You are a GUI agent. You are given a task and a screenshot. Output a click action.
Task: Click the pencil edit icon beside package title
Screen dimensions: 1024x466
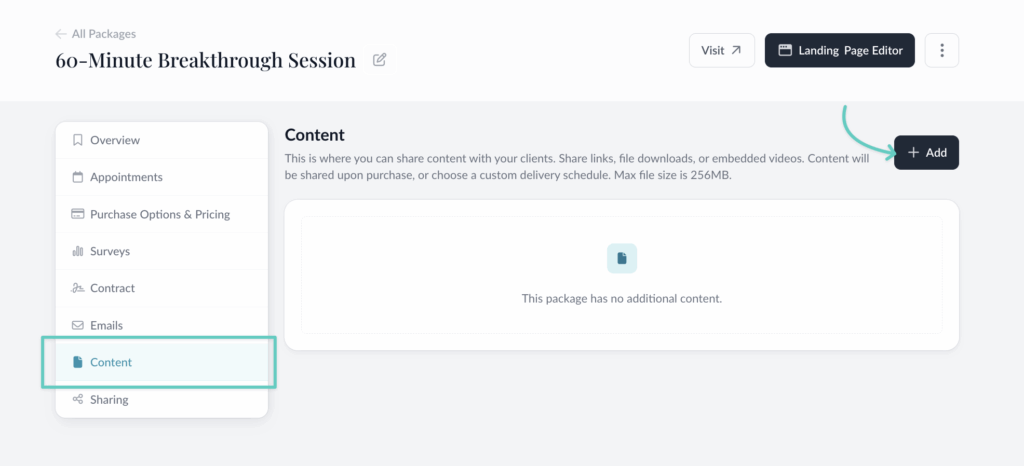point(380,60)
